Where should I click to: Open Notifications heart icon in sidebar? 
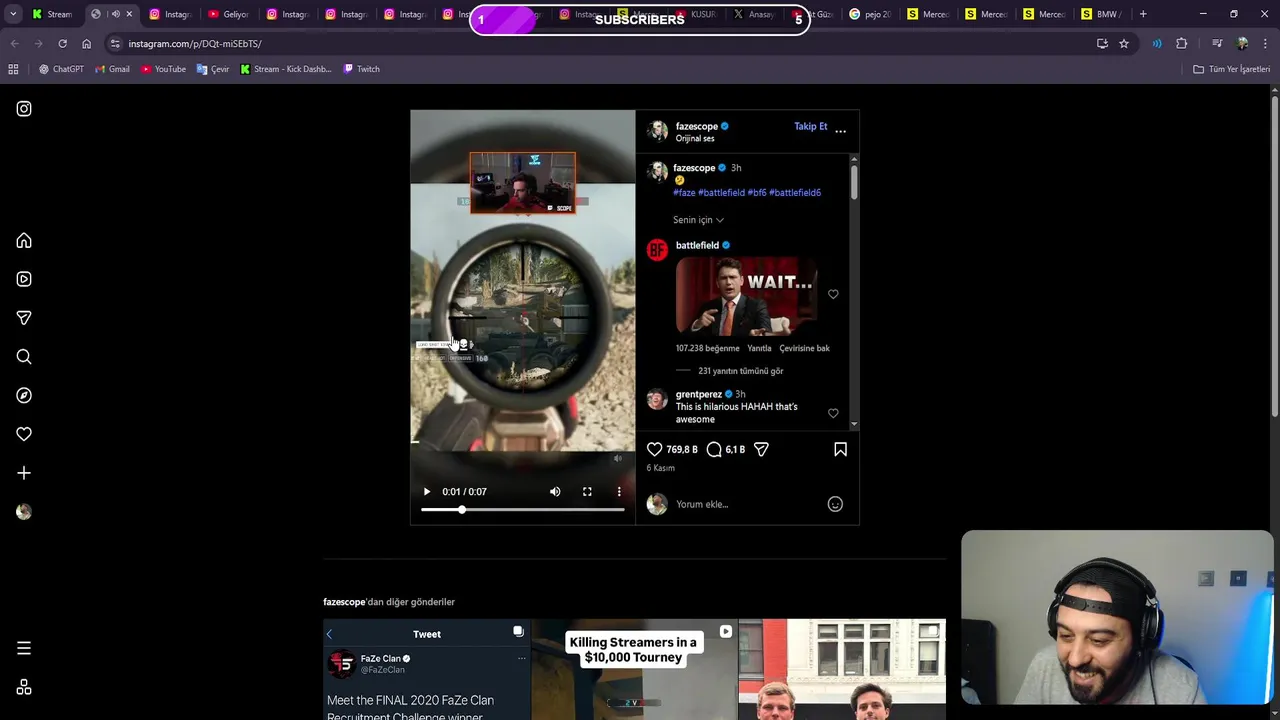point(24,434)
